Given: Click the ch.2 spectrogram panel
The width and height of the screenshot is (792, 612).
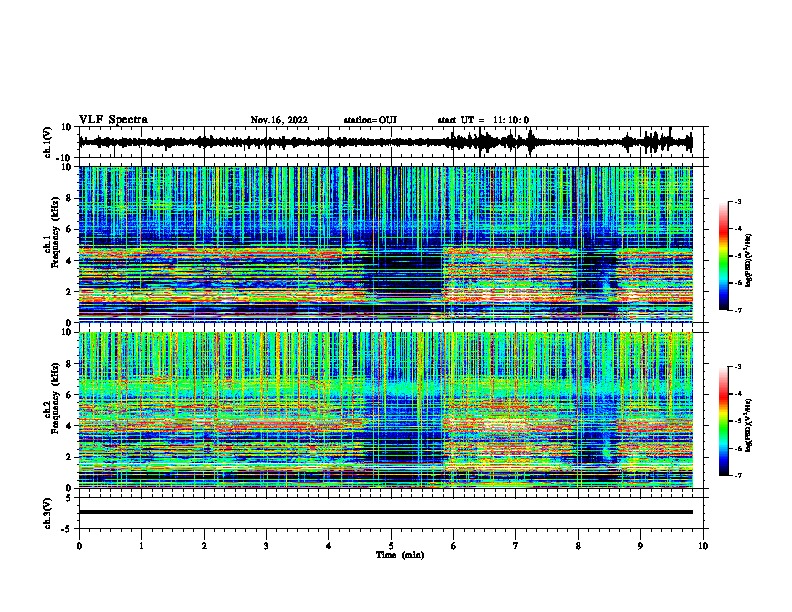Looking at the screenshot, I should pyautogui.click(x=385, y=410).
